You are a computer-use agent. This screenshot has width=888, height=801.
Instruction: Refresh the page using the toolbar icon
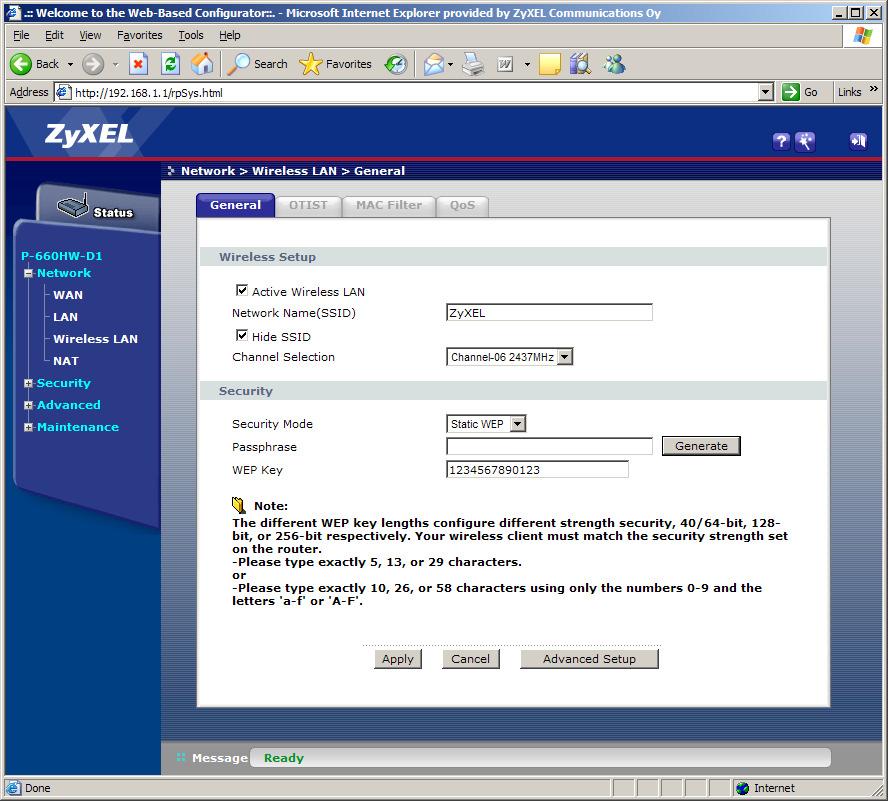click(170, 64)
